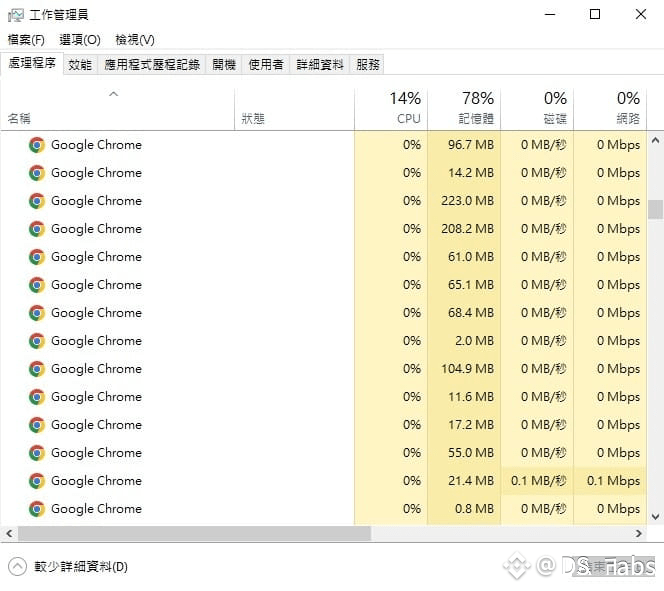Sort processes by 磁碟 column header

pyautogui.click(x=537, y=109)
